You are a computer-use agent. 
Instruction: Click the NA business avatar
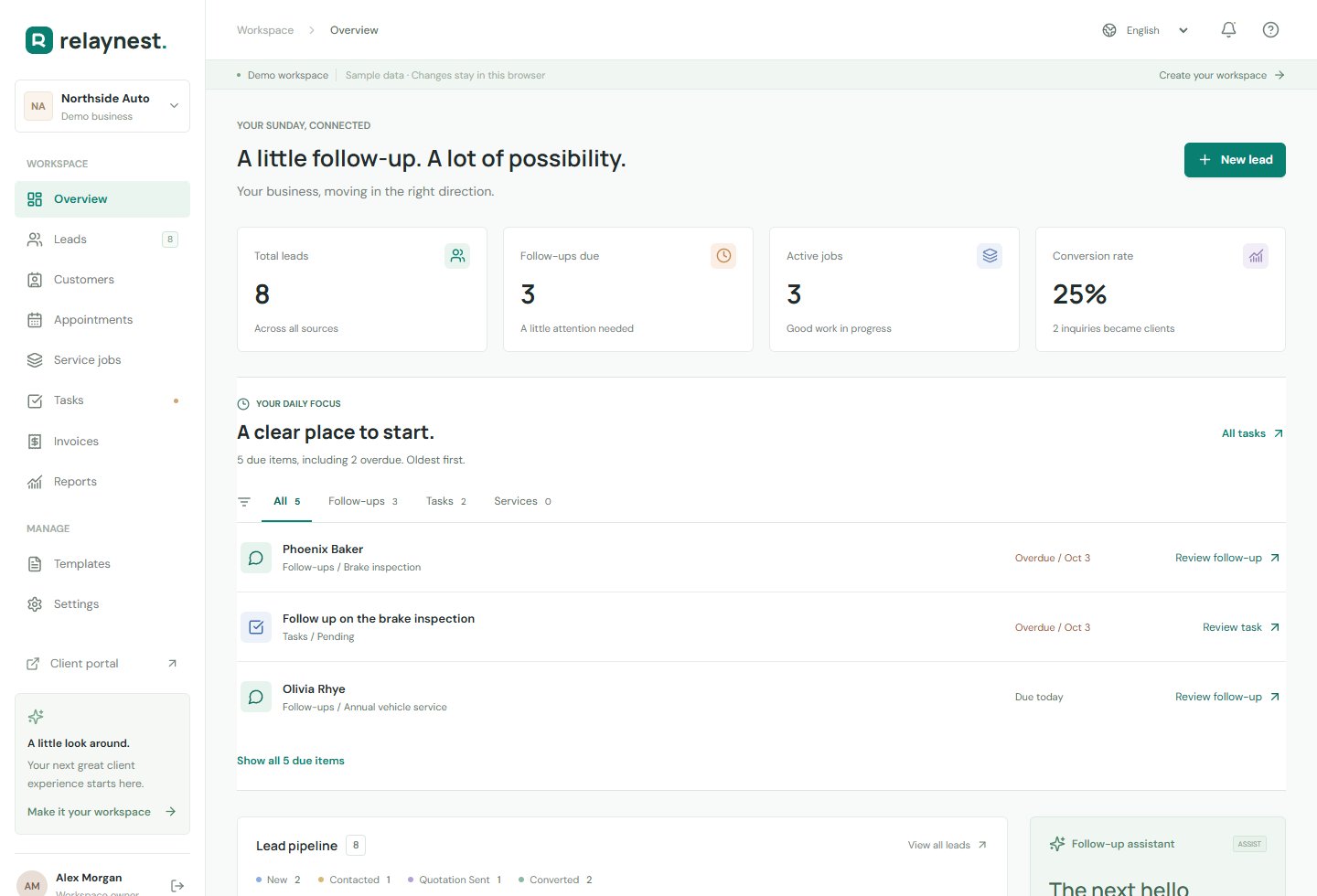coord(38,106)
